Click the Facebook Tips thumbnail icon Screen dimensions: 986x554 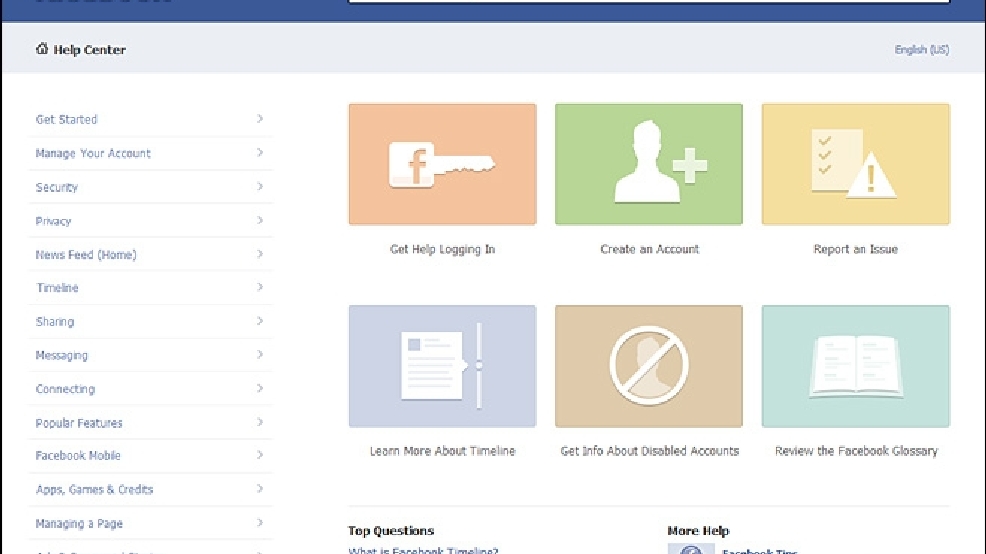[x=690, y=549]
